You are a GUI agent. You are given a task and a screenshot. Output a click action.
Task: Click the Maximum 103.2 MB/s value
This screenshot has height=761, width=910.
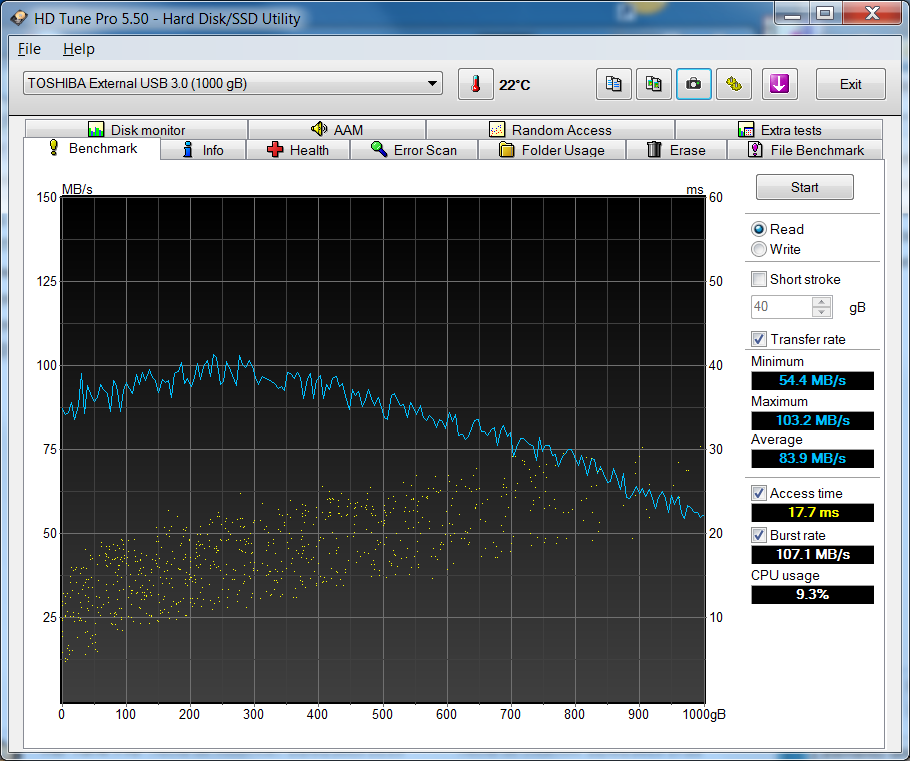point(812,420)
